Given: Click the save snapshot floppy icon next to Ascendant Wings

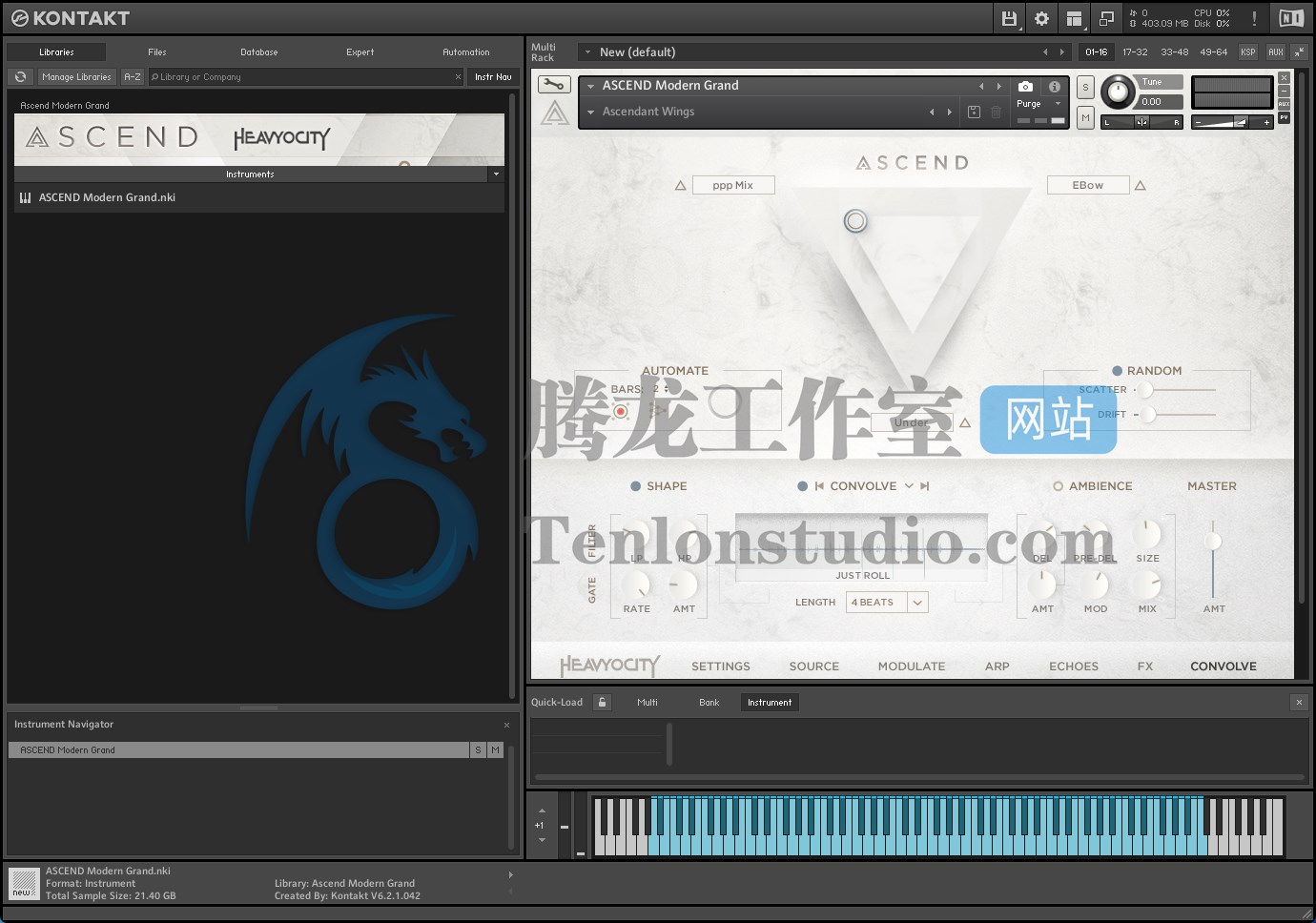Looking at the screenshot, I should [974, 112].
